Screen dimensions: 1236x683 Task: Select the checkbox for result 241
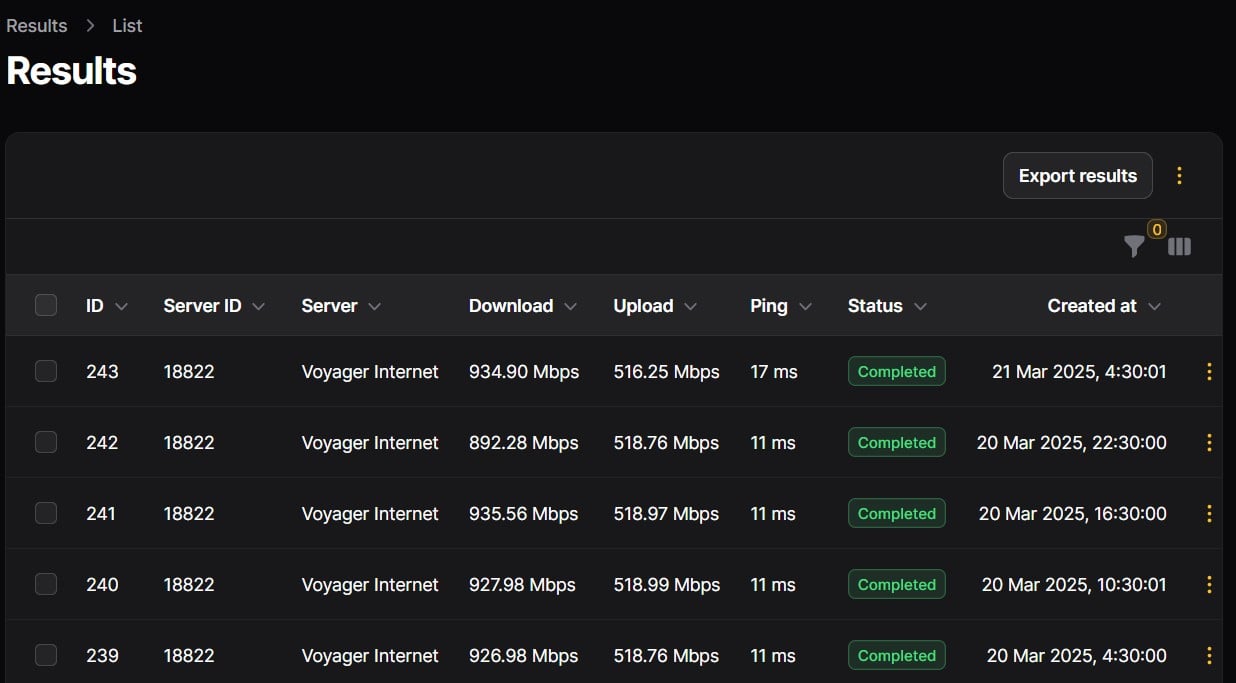pos(46,514)
